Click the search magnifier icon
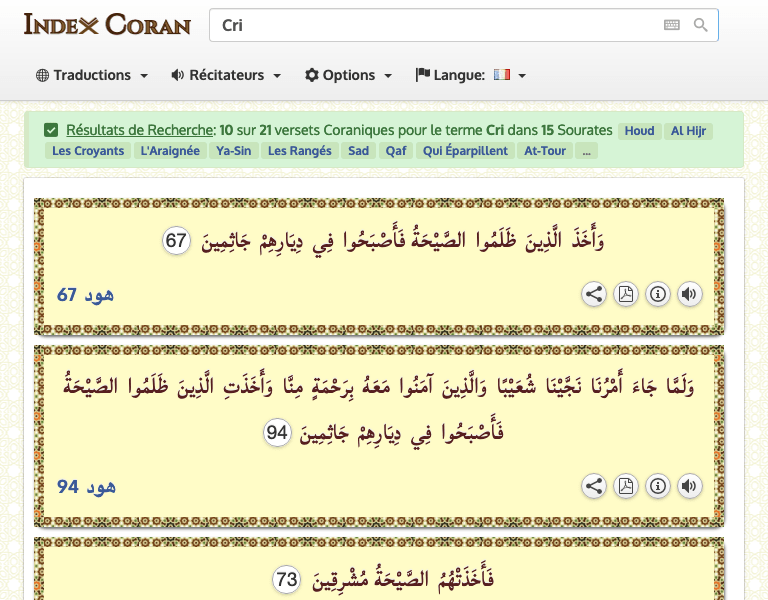 701,25
